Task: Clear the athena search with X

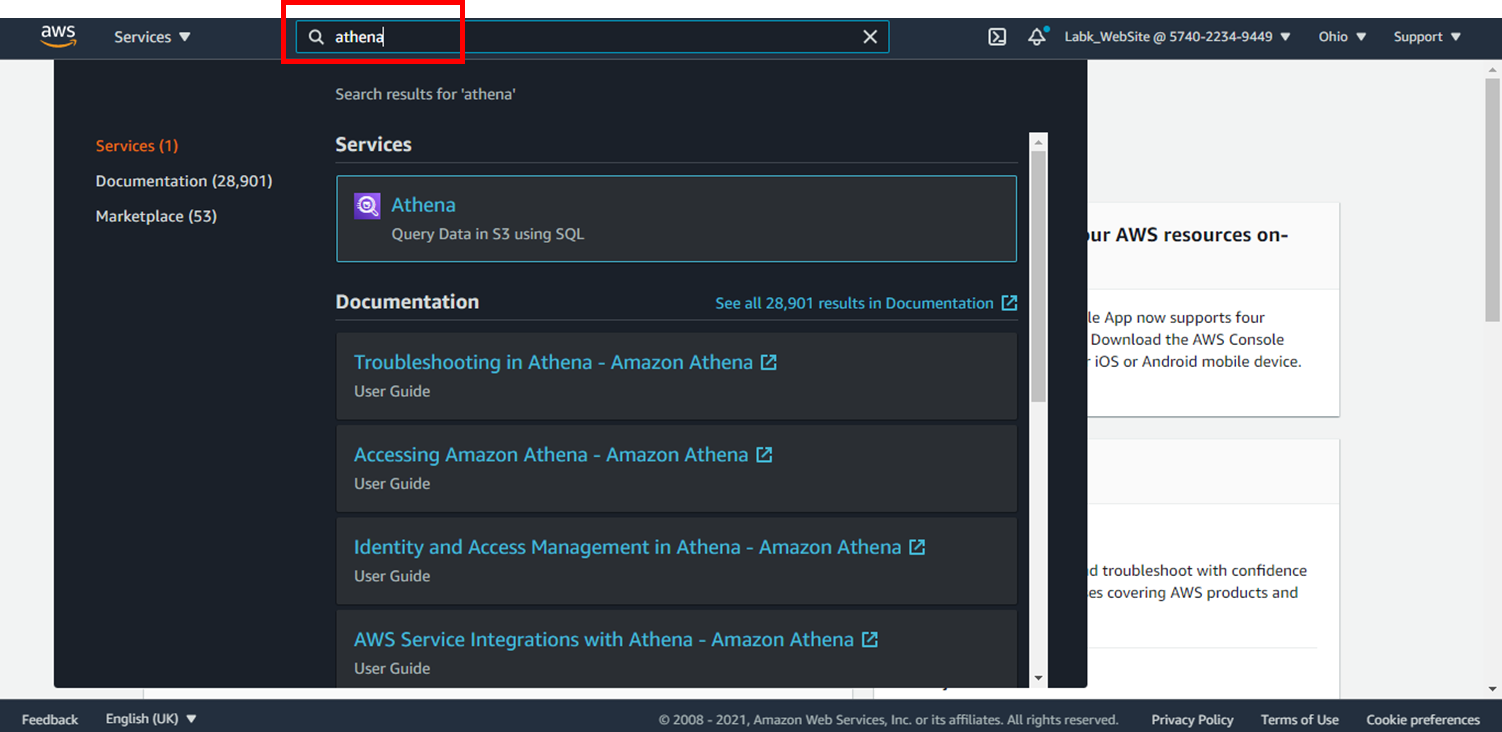Action: (870, 37)
